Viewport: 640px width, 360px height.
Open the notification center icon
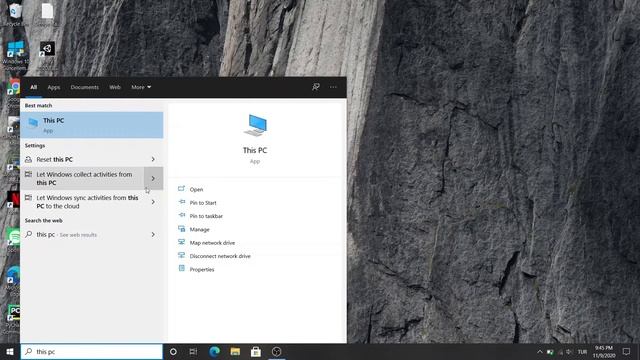coord(627,351)
